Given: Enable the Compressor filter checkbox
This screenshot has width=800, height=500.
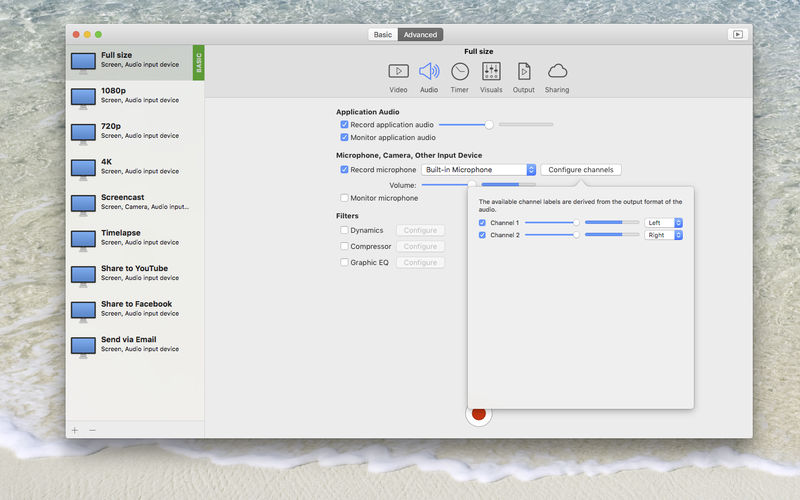Looking at the screenshot, I should click(x=344, y=246).
